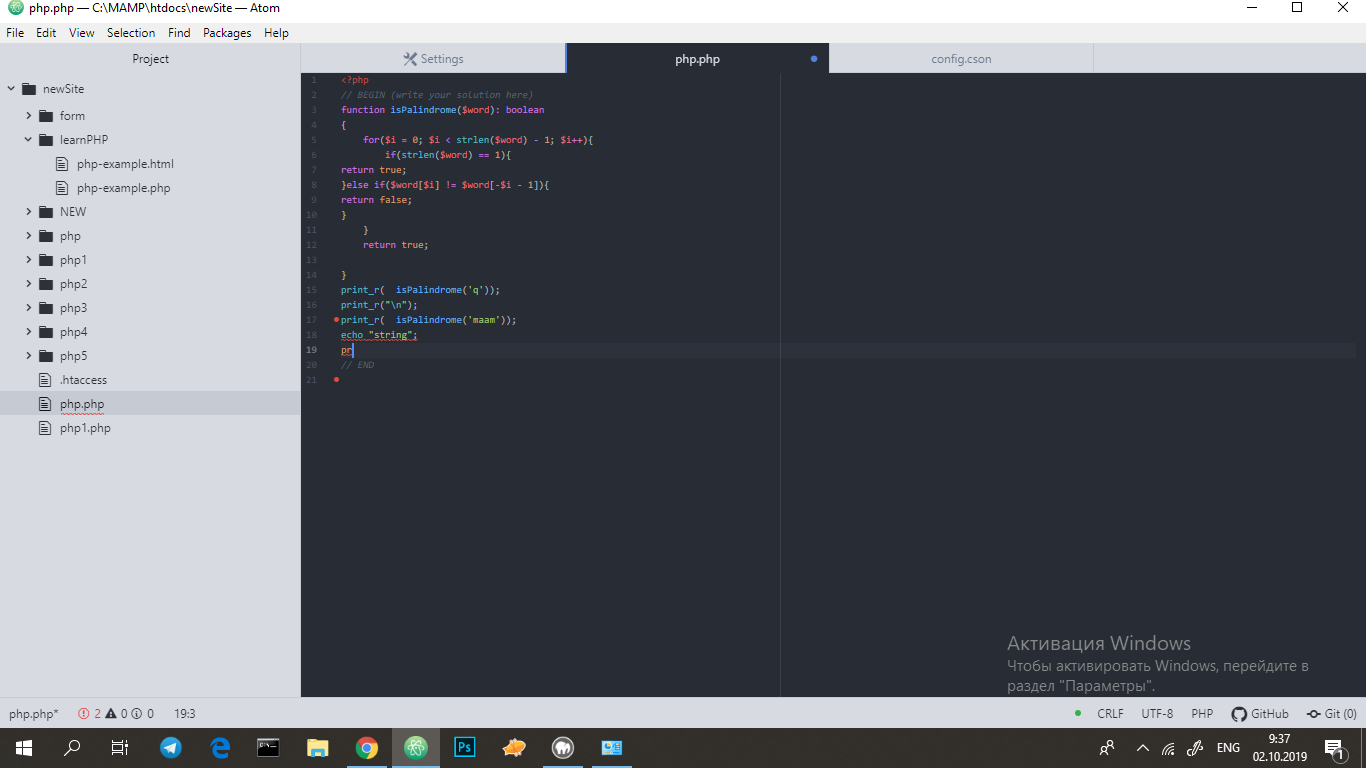
Task: Click line number 19 in the gutter
Action: (x=313, y=350)
